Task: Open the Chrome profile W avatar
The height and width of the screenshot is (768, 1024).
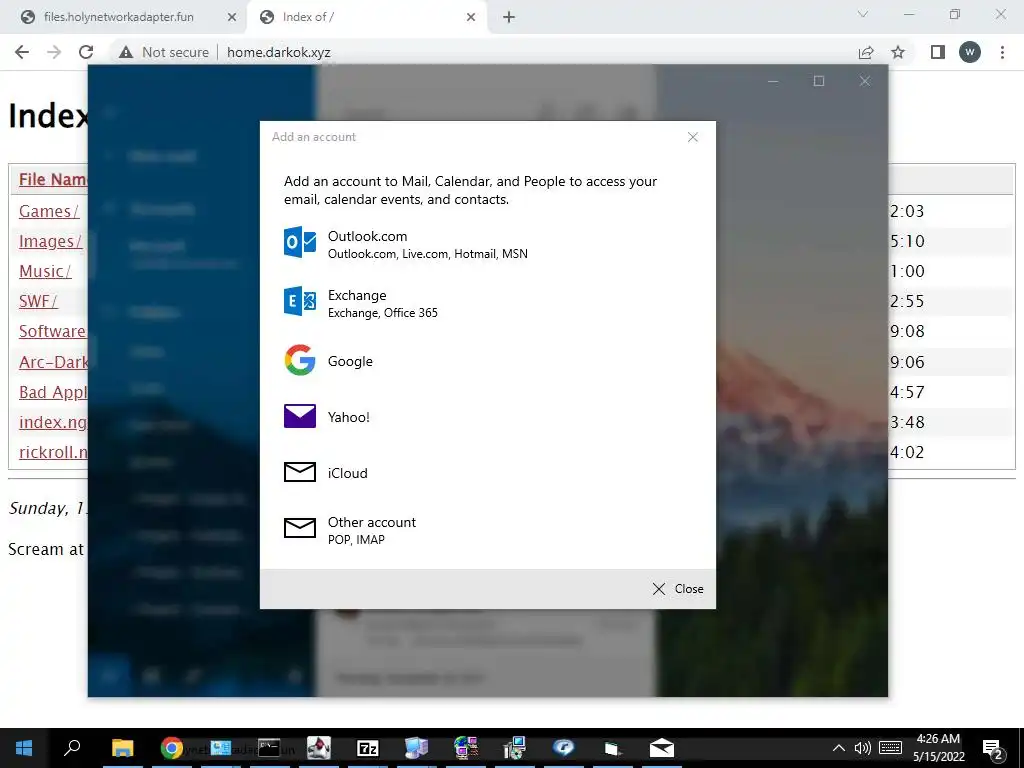Action: click(970, 52)
